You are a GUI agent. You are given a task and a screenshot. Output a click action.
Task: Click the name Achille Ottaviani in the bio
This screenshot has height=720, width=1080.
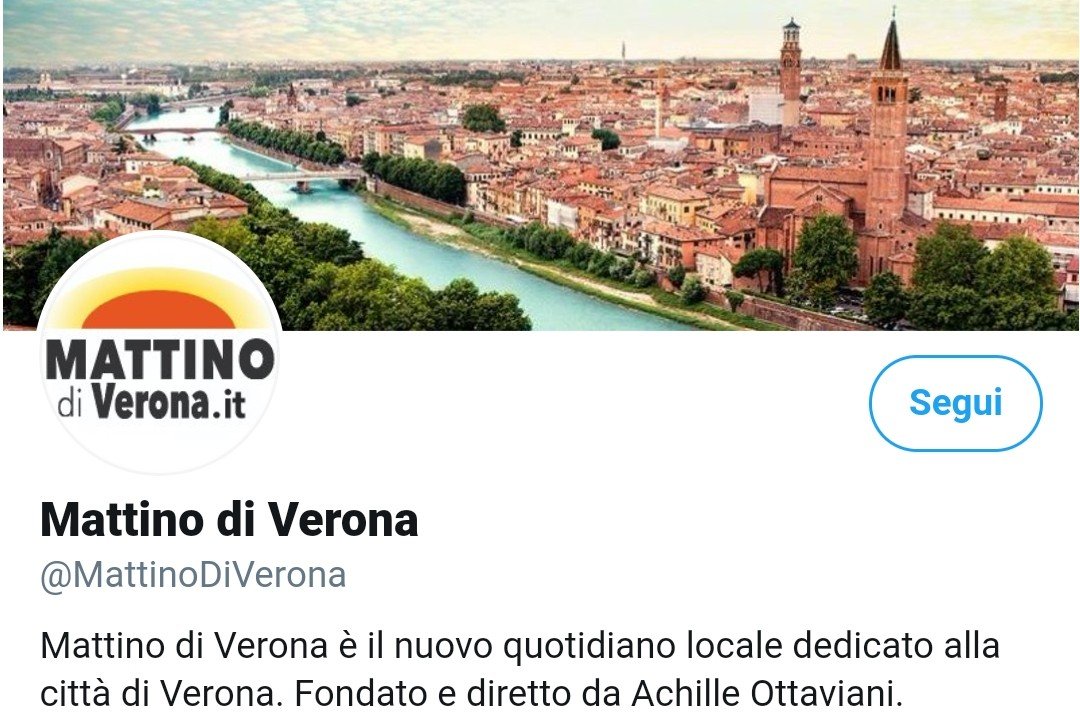click(767, 695)
